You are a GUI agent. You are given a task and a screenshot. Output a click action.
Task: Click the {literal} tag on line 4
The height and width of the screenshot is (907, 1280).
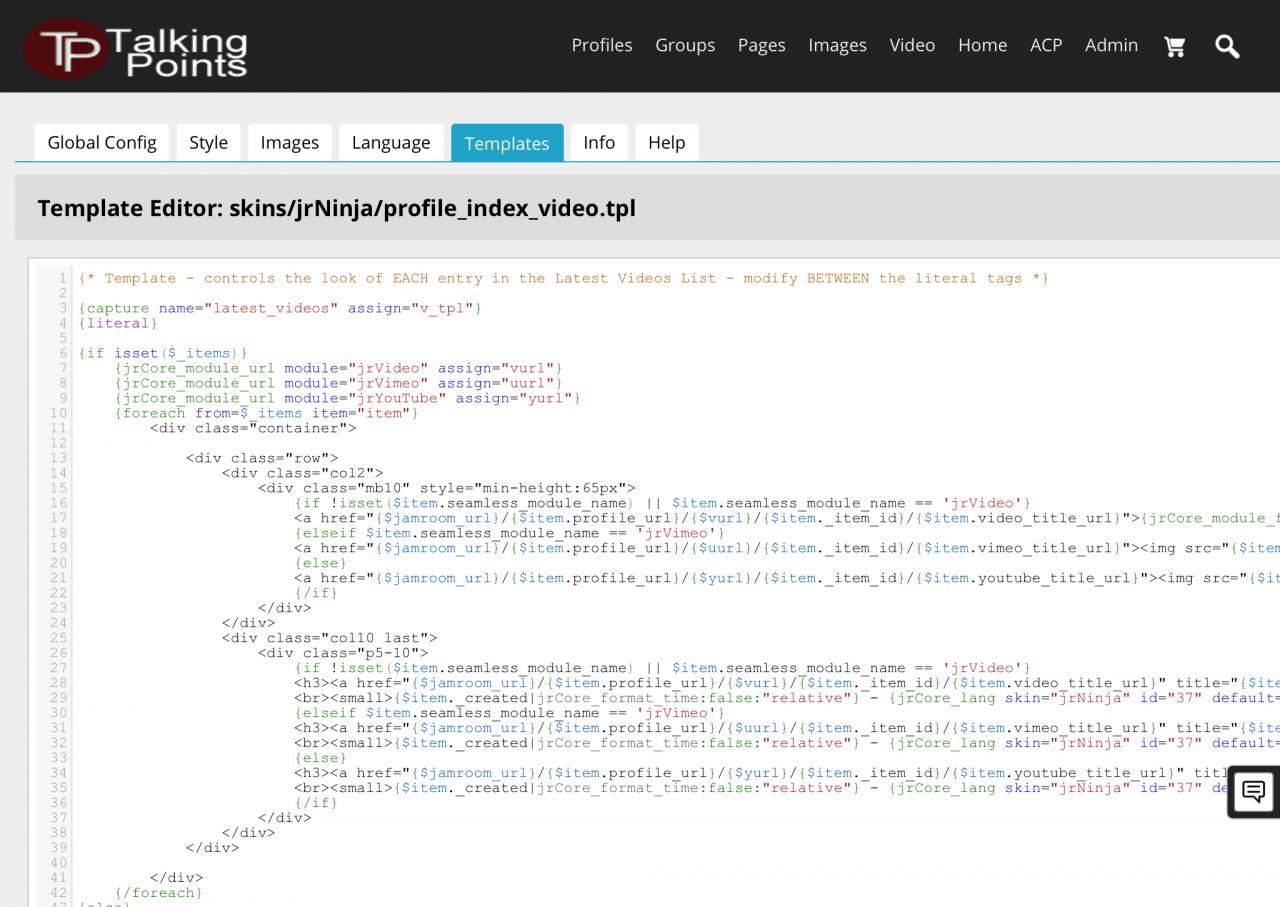(118, 323)
